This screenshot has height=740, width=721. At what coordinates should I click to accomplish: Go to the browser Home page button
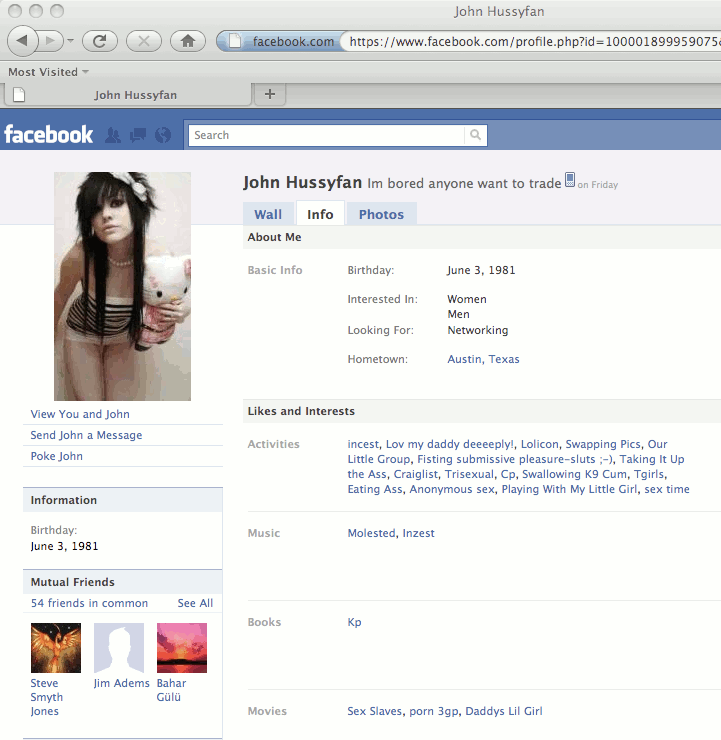point(188,41)
